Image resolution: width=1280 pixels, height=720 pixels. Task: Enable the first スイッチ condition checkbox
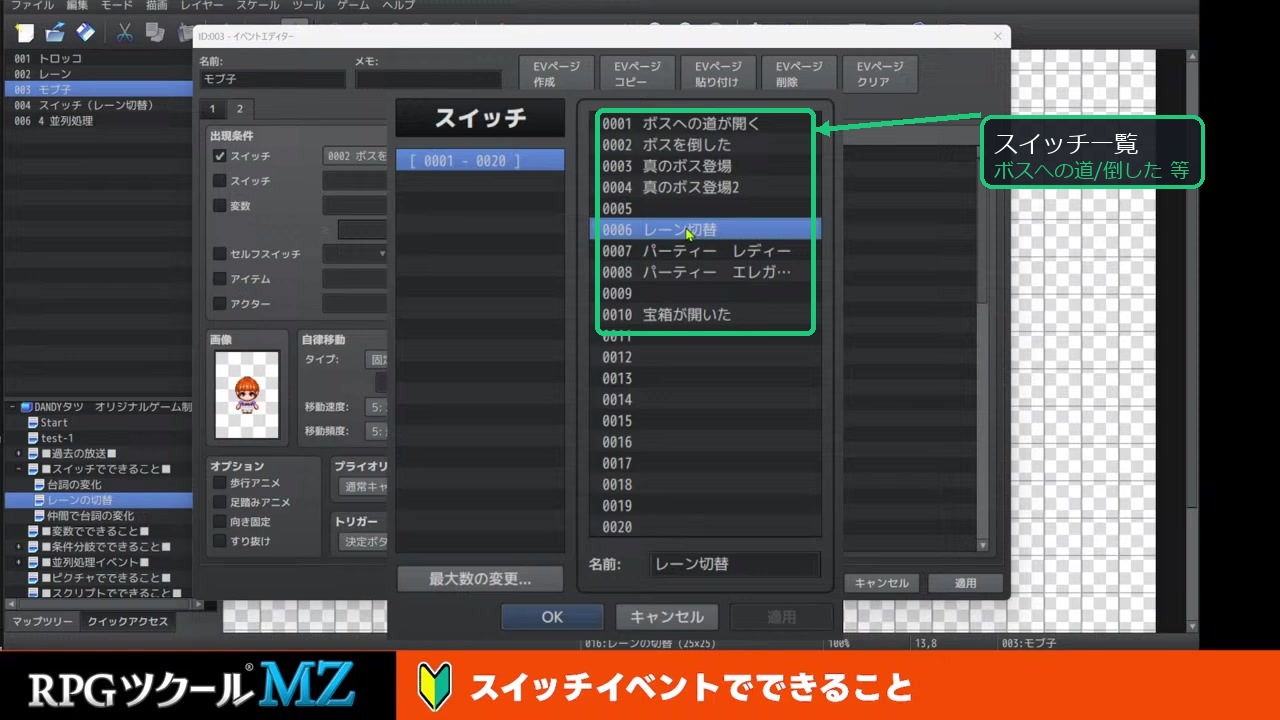220,156
